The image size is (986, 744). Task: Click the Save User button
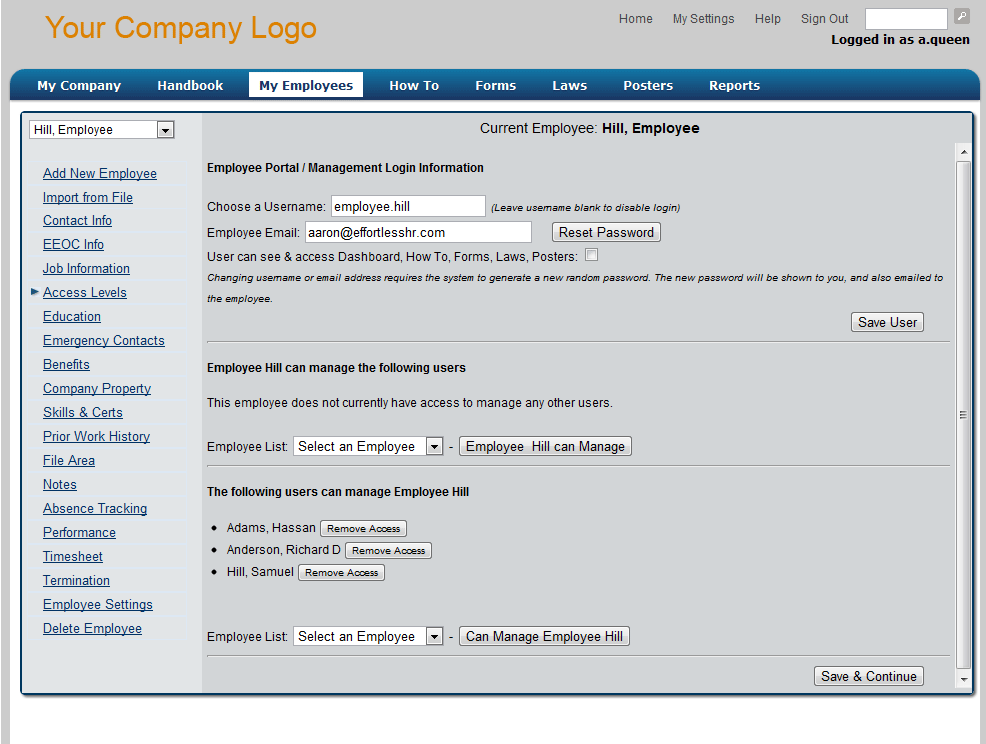887,323
